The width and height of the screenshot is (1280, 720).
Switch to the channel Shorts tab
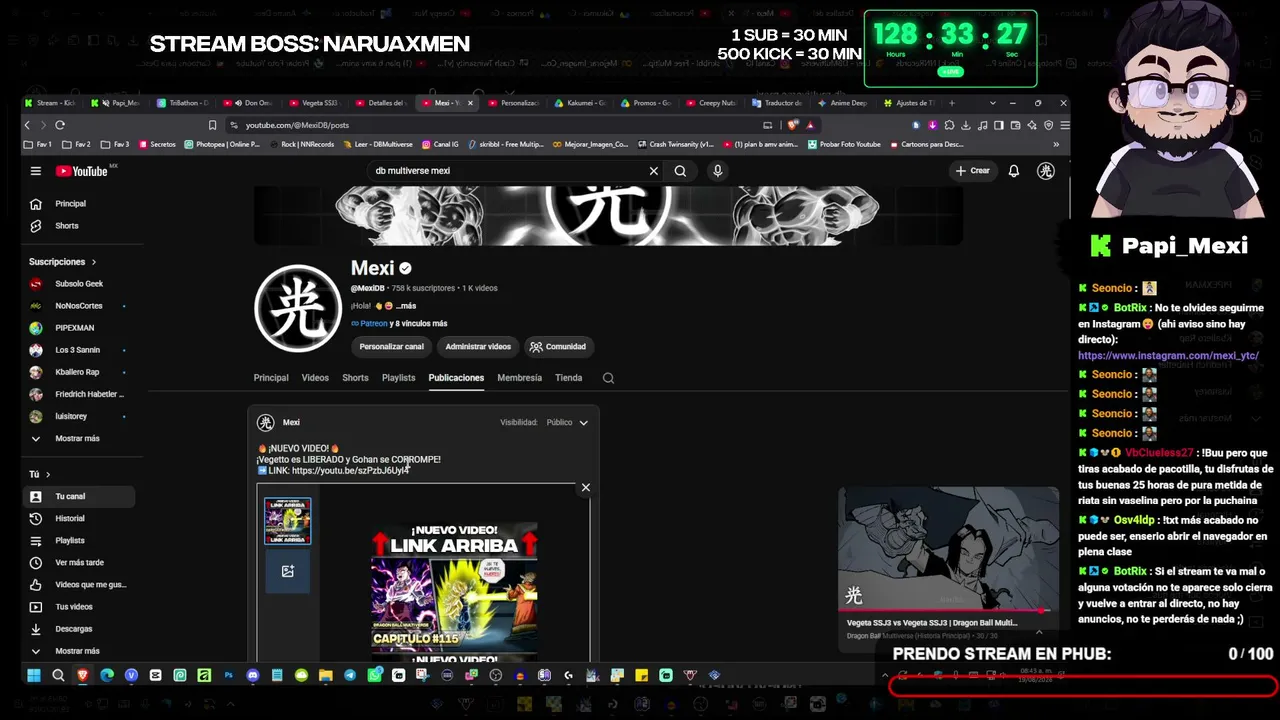[355, 378]
